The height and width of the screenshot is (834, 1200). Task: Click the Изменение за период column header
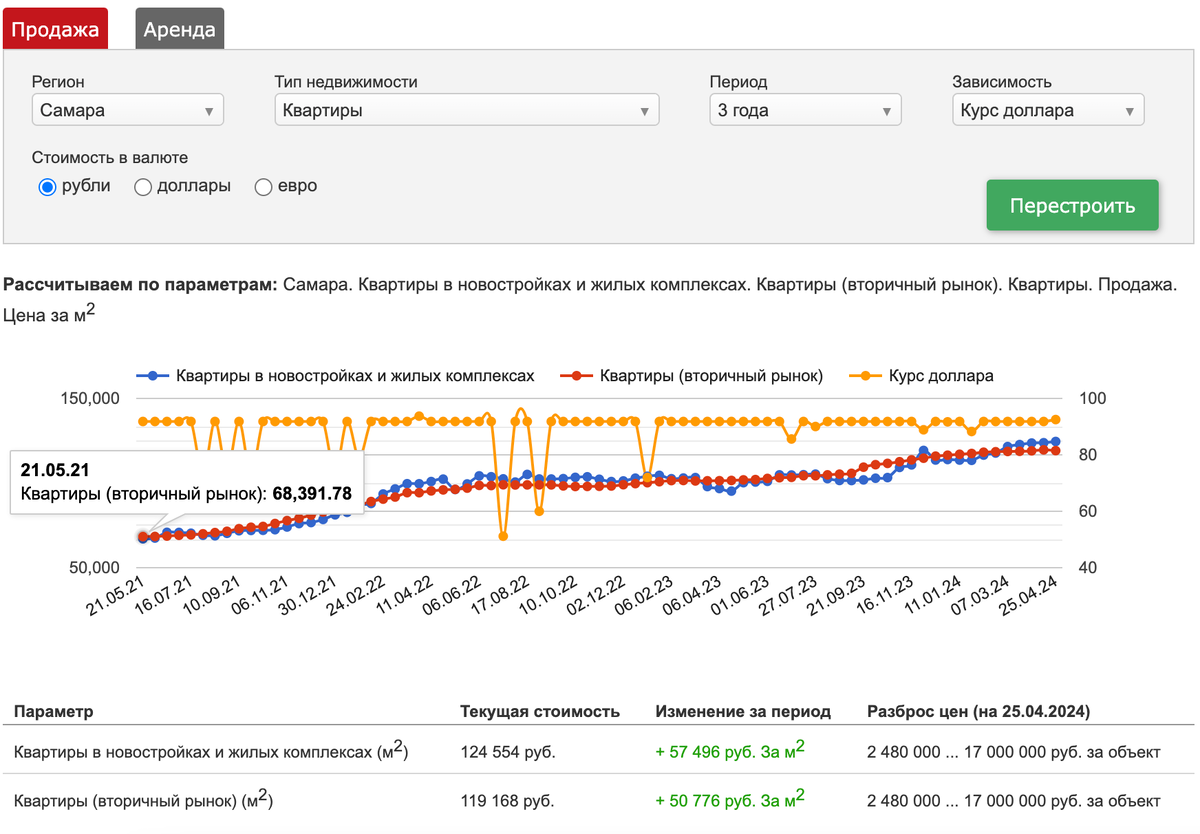[x=743, y=712]
